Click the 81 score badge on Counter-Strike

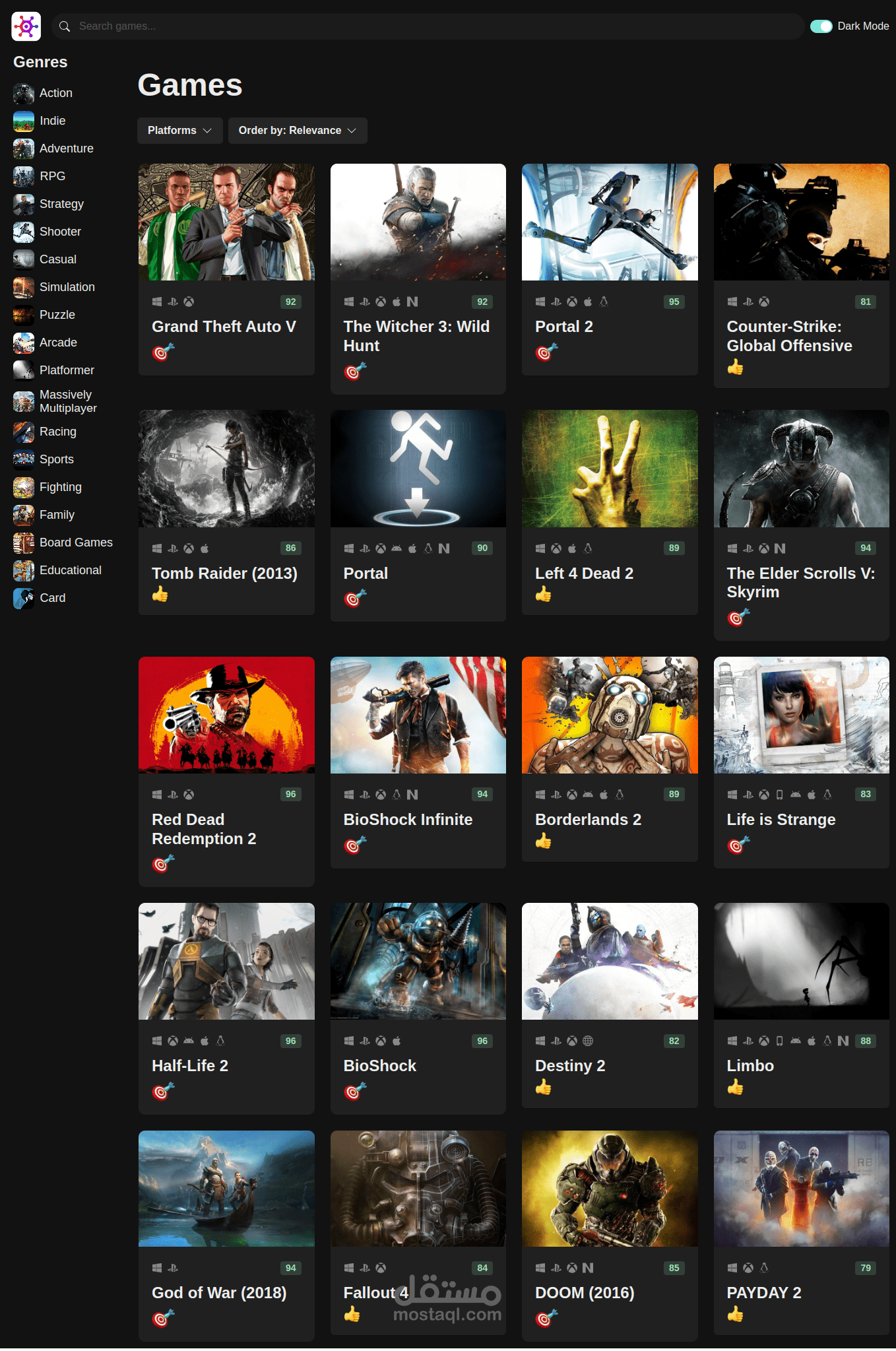click(x=866, y=302)
